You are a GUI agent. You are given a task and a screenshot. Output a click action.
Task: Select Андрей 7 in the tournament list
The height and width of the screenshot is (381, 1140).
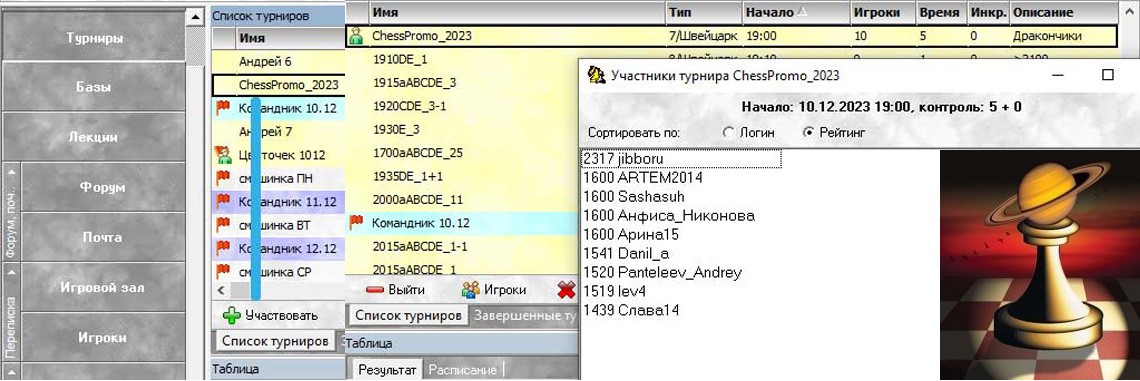[278, 132]
